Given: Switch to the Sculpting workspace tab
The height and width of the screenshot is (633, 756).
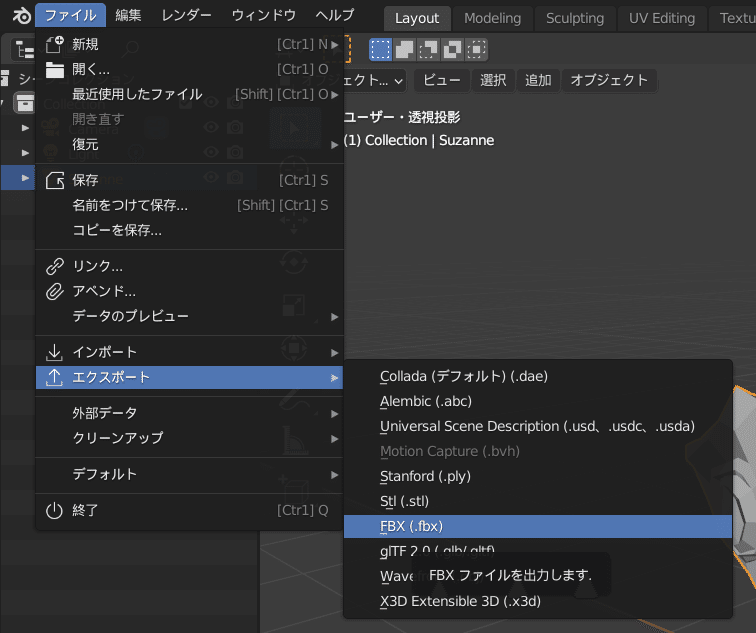Looking at the screenshot, I should tap(575, 18).
